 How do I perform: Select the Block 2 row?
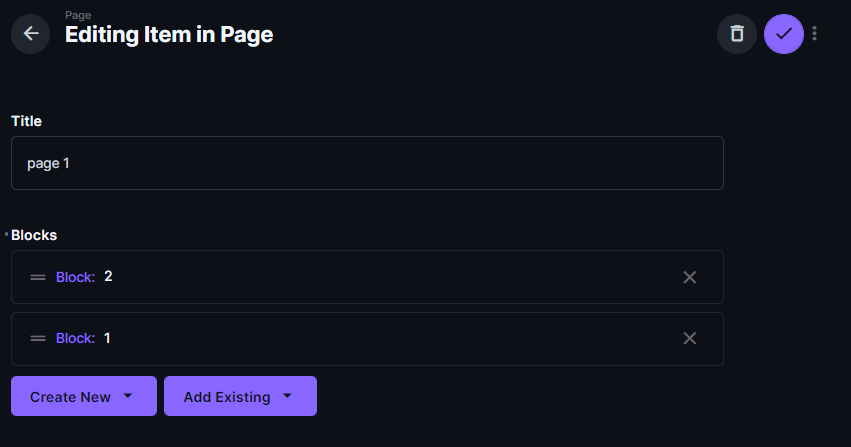367,277
